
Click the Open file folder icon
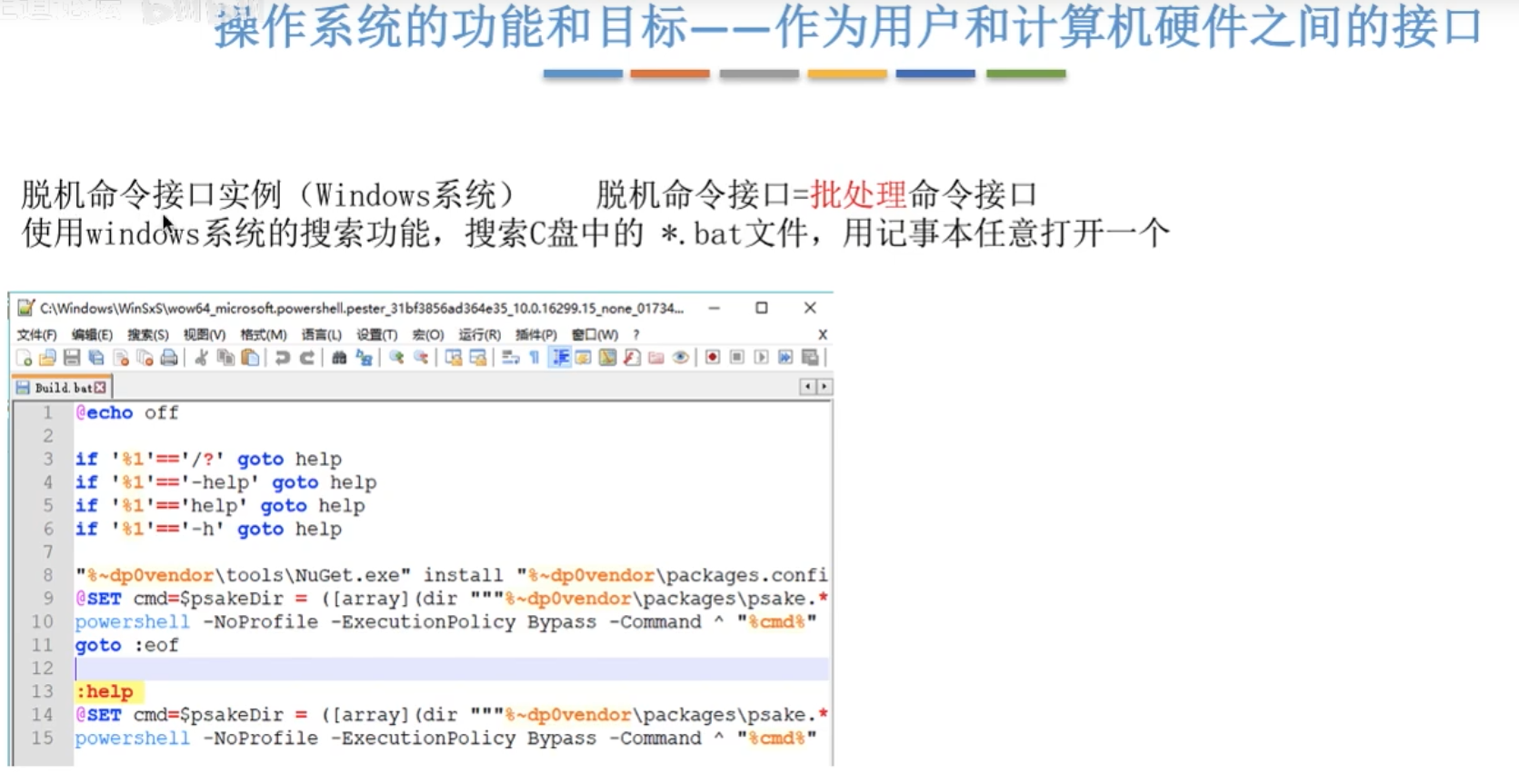click(47, 358)
